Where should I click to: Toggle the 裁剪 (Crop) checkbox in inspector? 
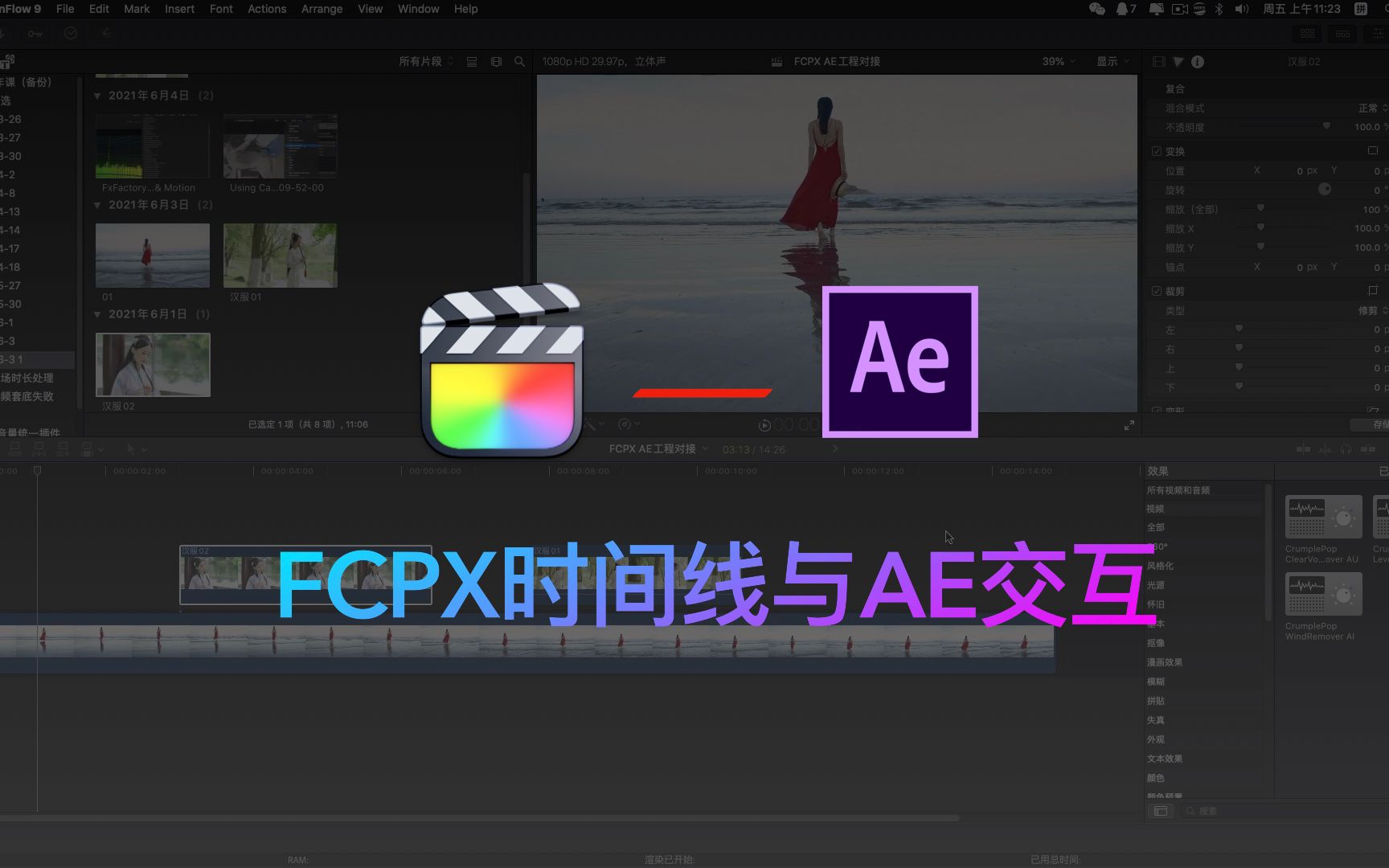pos(1156,291)
